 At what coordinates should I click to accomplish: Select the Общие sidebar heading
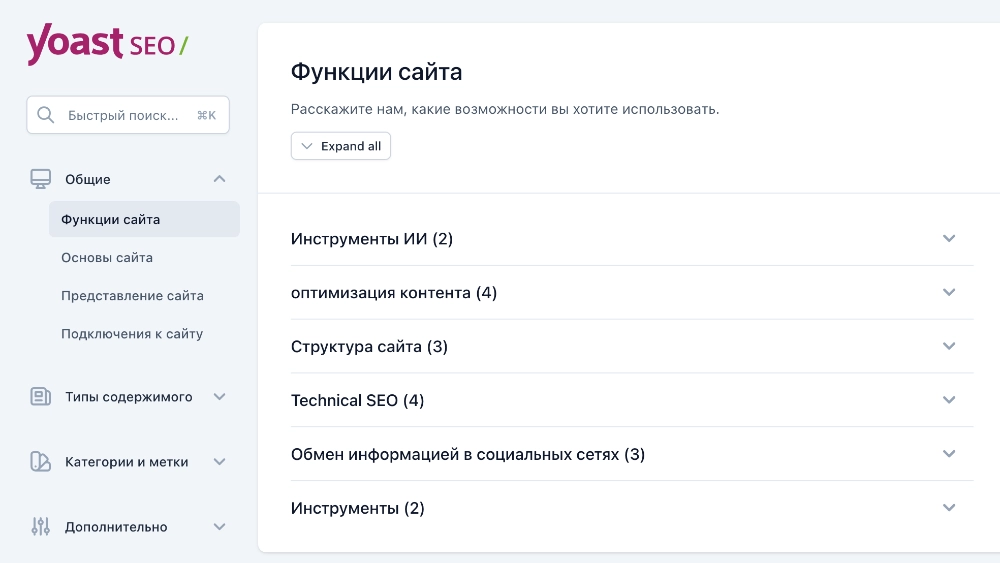pos(87,179)
